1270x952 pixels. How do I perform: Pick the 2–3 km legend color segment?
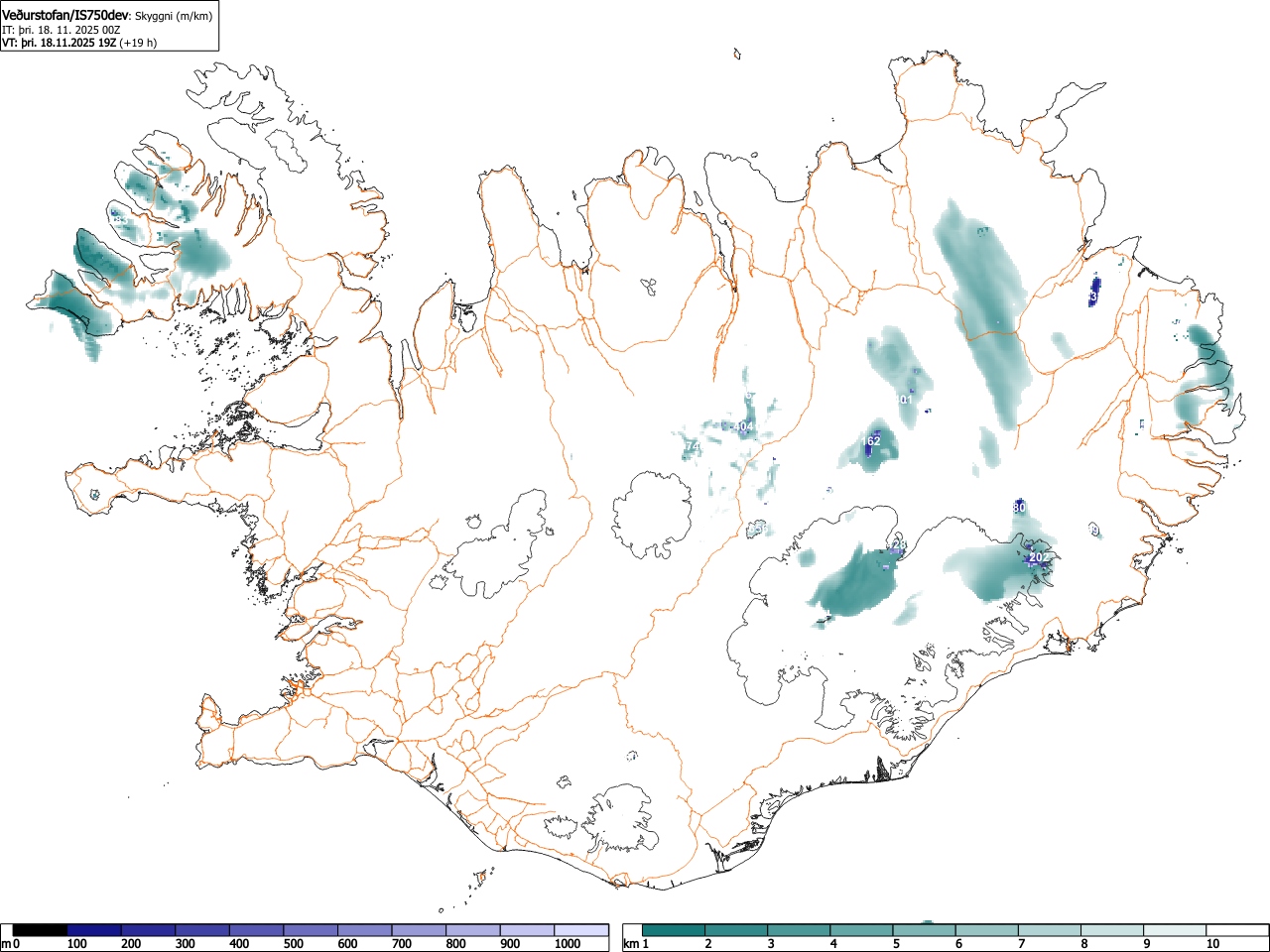[x=737, y=930]
